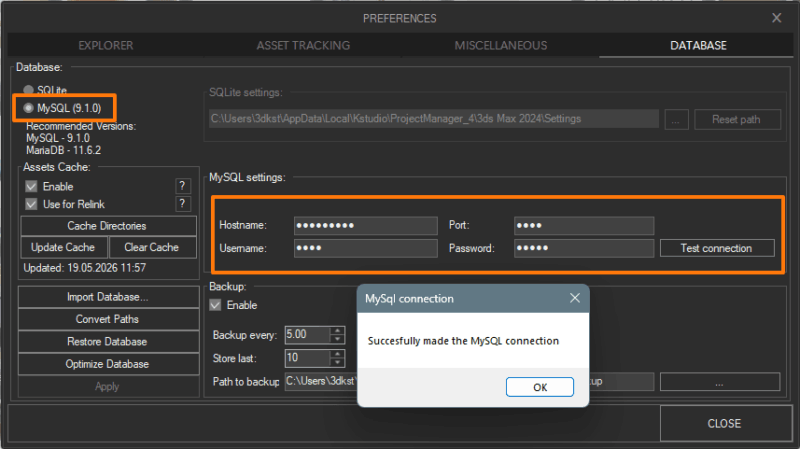
Task: Click Optimize Database button
Action: [x=108, y=364]
